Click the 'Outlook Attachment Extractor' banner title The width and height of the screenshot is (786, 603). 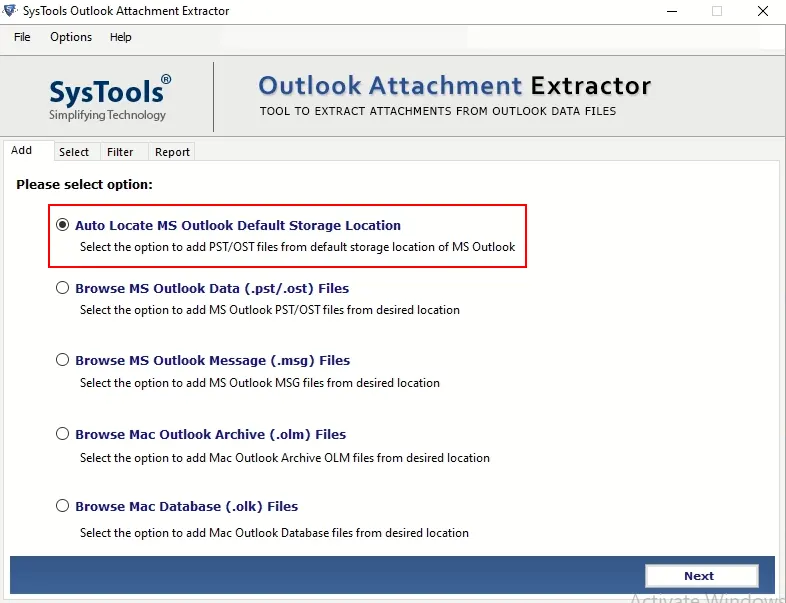[455, 86]
